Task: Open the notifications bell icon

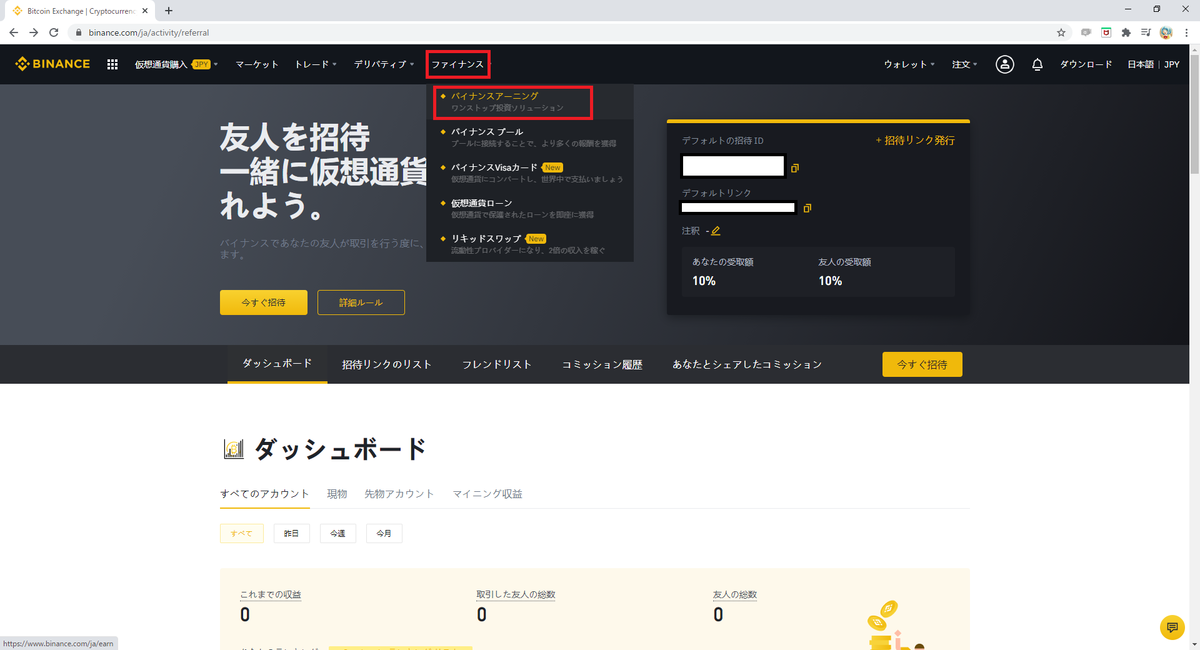Action: [1037, 64]
